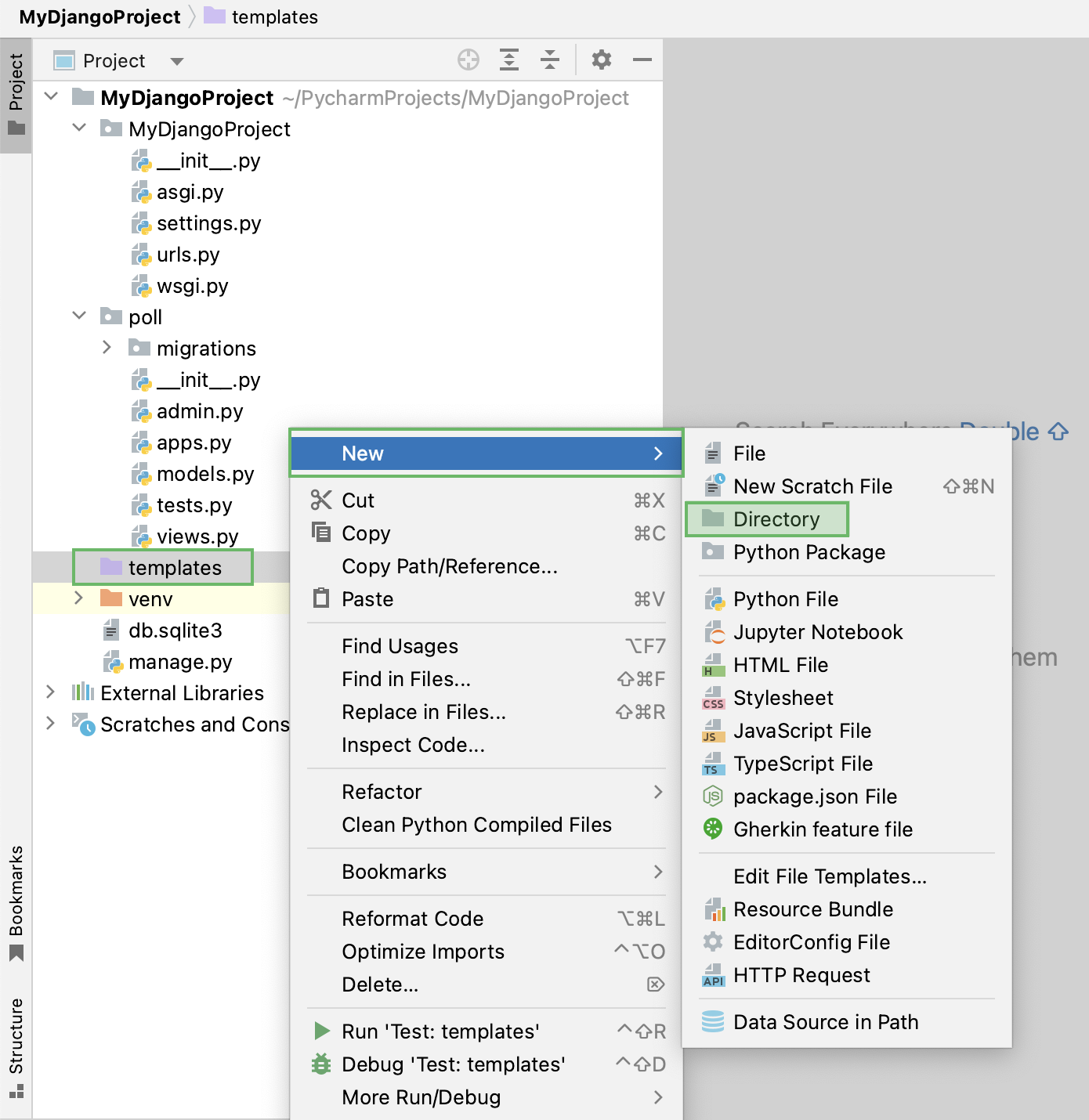1089x1120 pixels.
Task: Open the Project view settings gear icon
Action: click(602, 60)
